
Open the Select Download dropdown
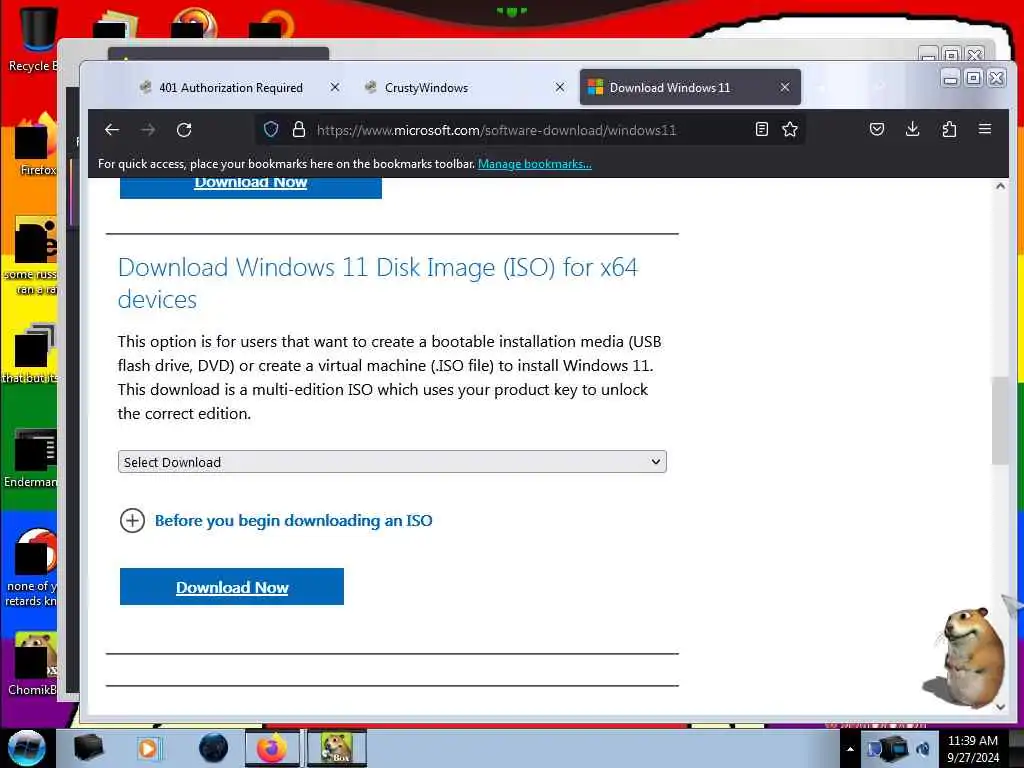click(x=392, y=462)
